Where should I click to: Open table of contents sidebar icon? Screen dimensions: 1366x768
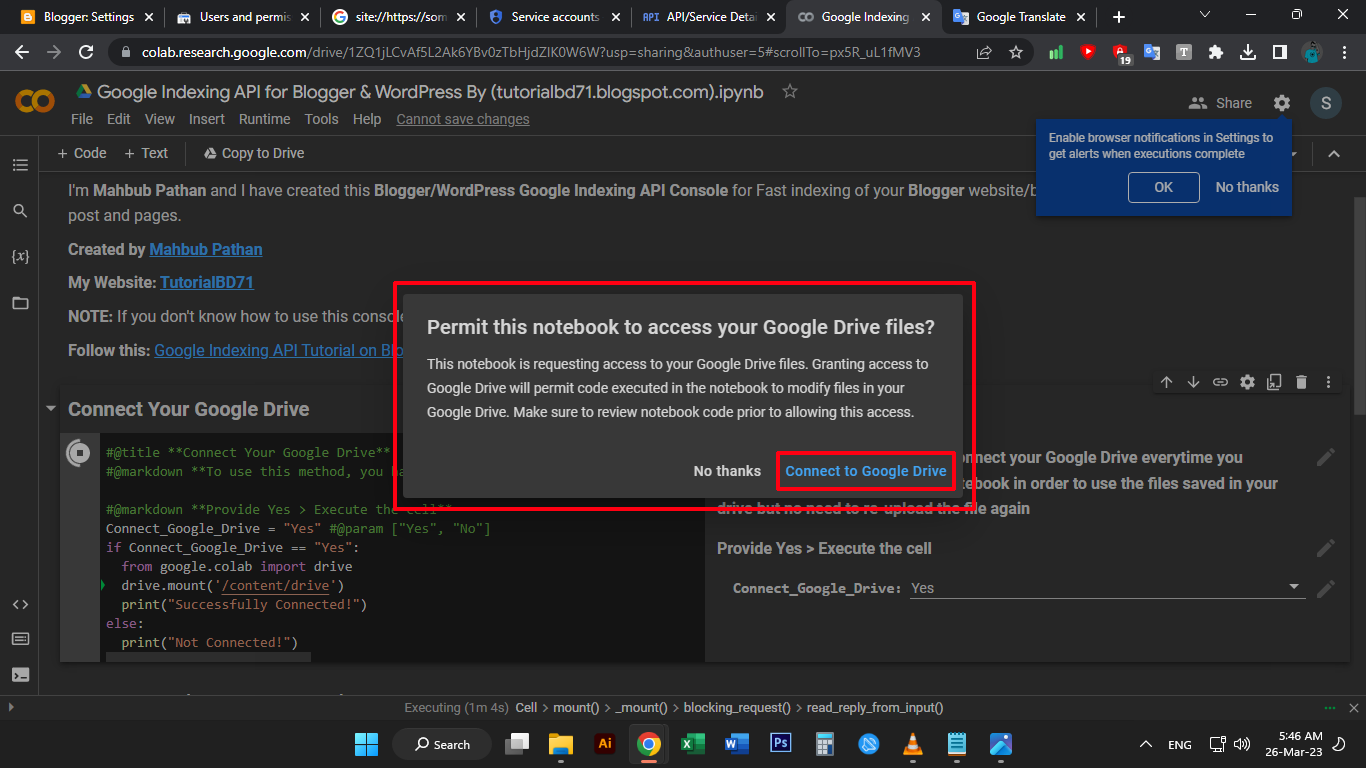coord(20,165)
